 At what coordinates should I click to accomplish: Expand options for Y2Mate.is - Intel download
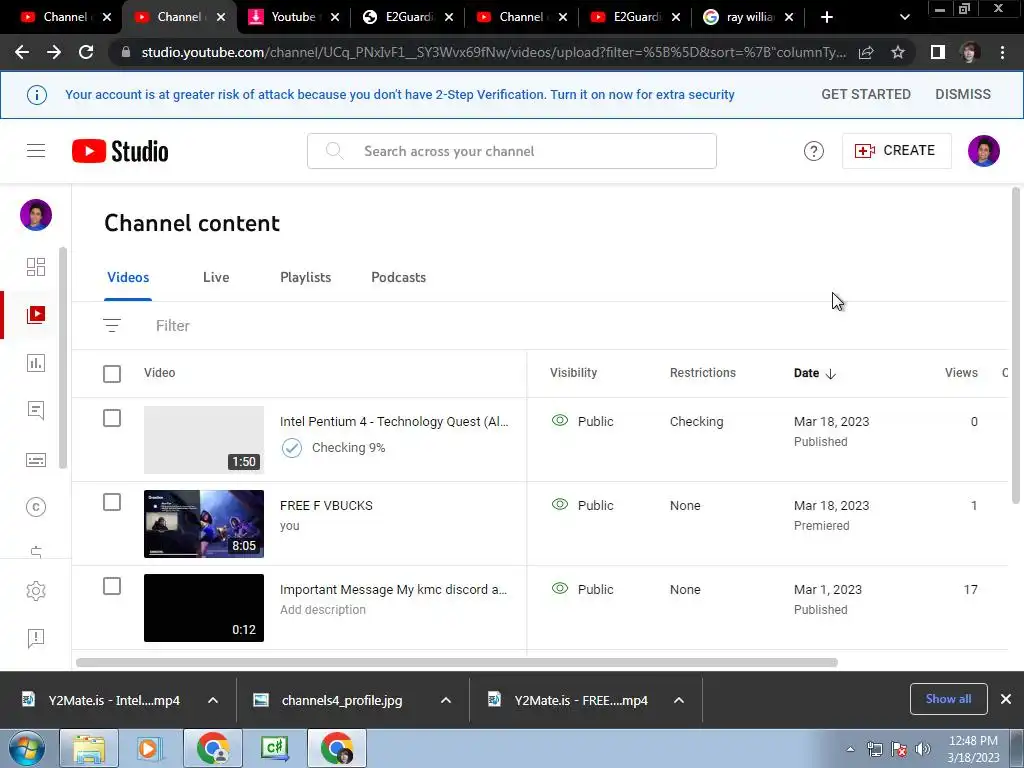point(213,700)
